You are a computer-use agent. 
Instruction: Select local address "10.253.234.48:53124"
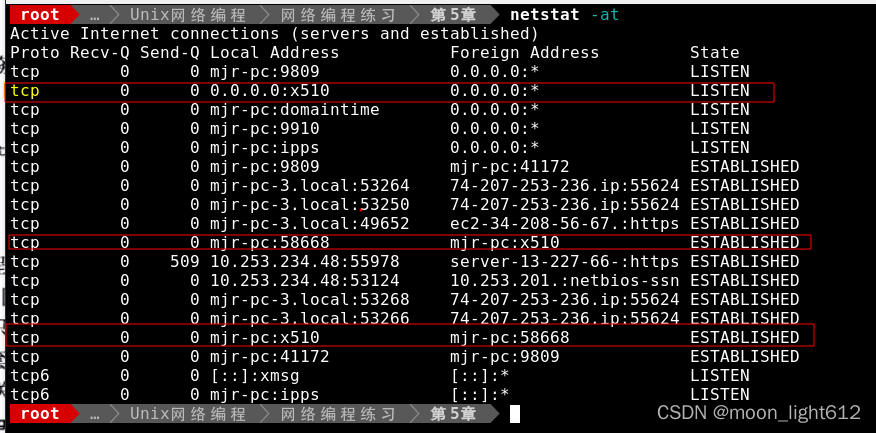point(304,280)
